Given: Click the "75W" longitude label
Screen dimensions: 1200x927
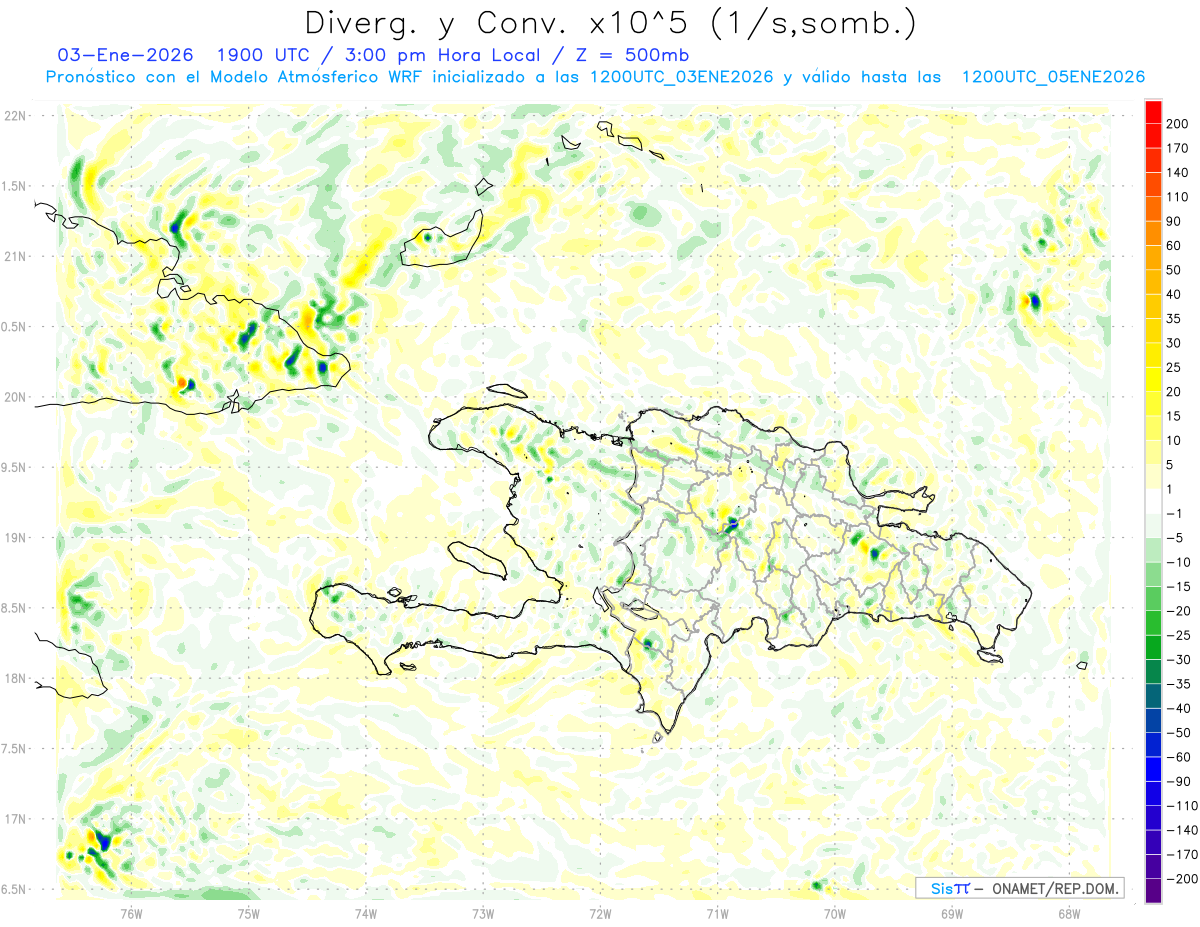Looking at the screenshot, I should 248,913.
